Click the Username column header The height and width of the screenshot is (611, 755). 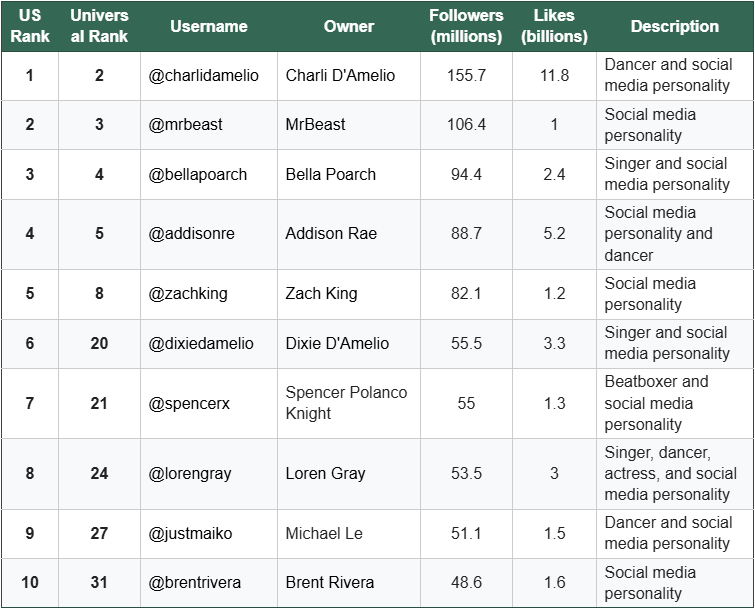[x=208, y=26]
